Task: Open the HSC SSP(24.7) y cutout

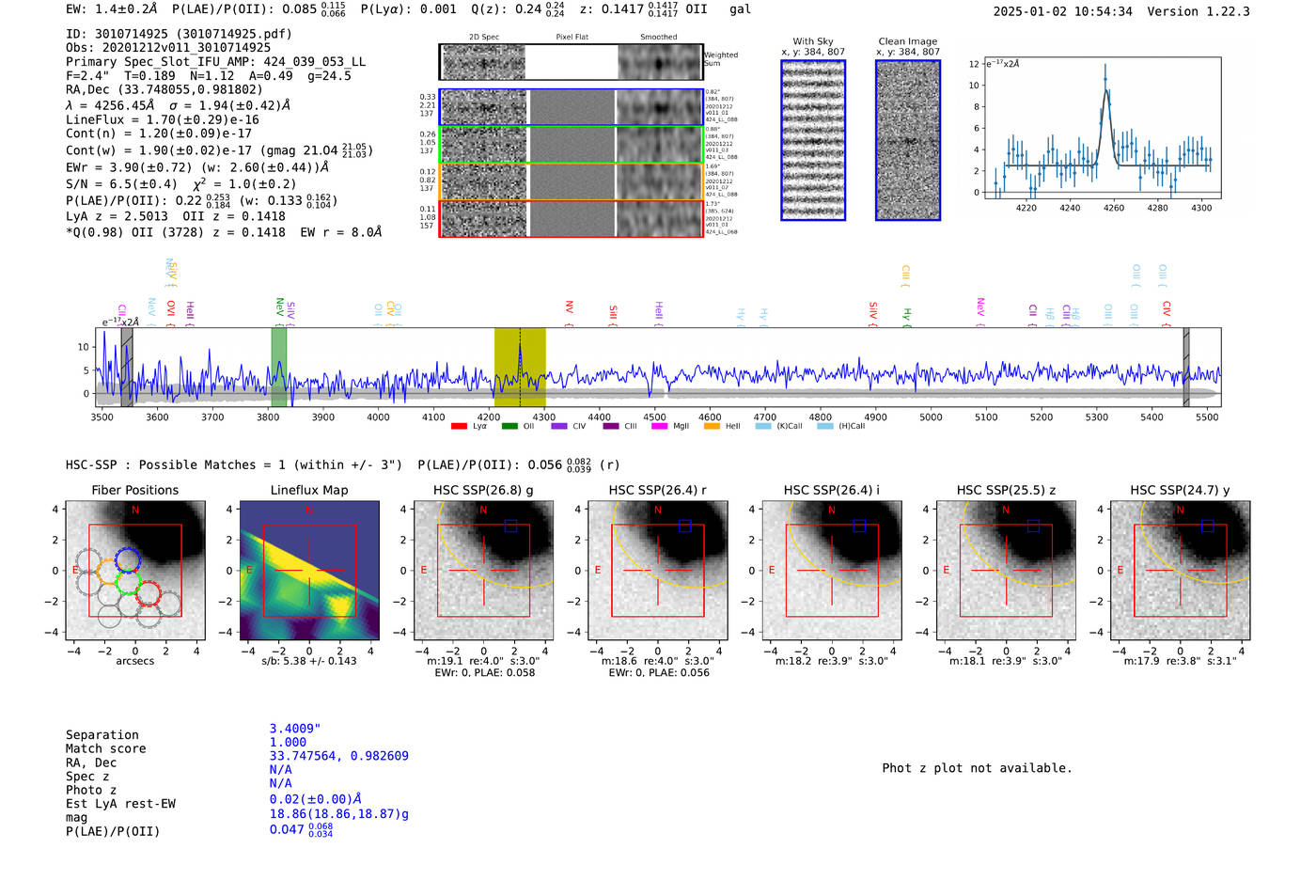Action: (x=1181, y=571)
